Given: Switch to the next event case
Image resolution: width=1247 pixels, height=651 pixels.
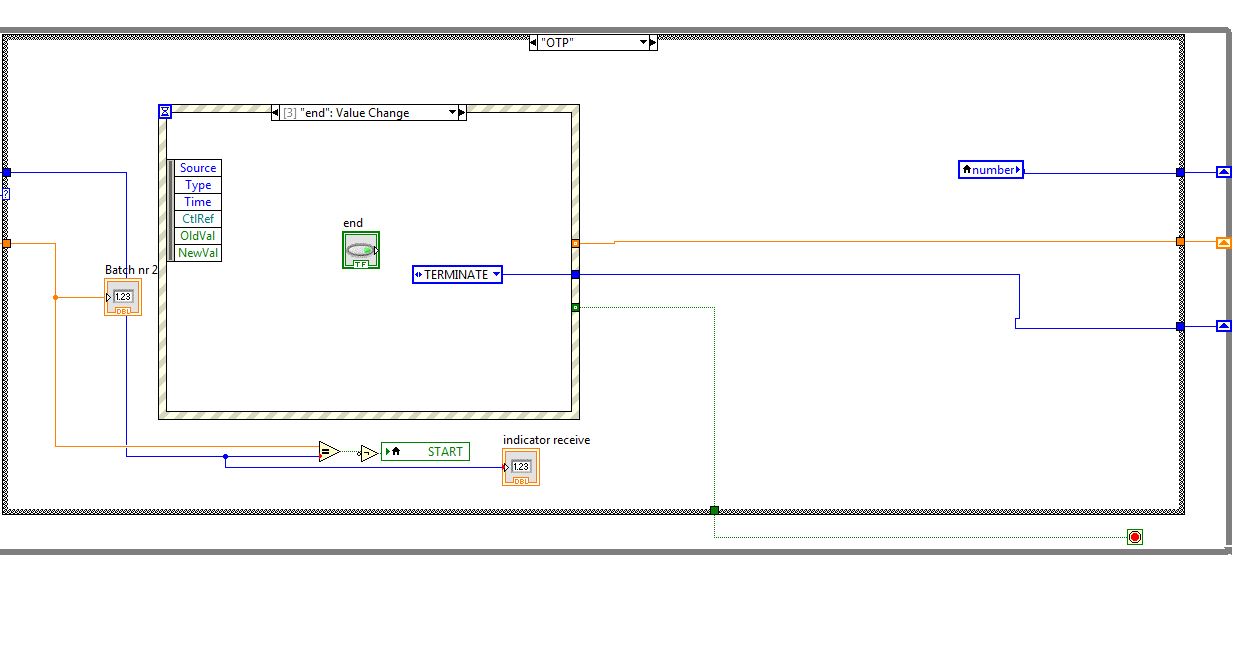Looking at the screenshot, I should point(462,113).
